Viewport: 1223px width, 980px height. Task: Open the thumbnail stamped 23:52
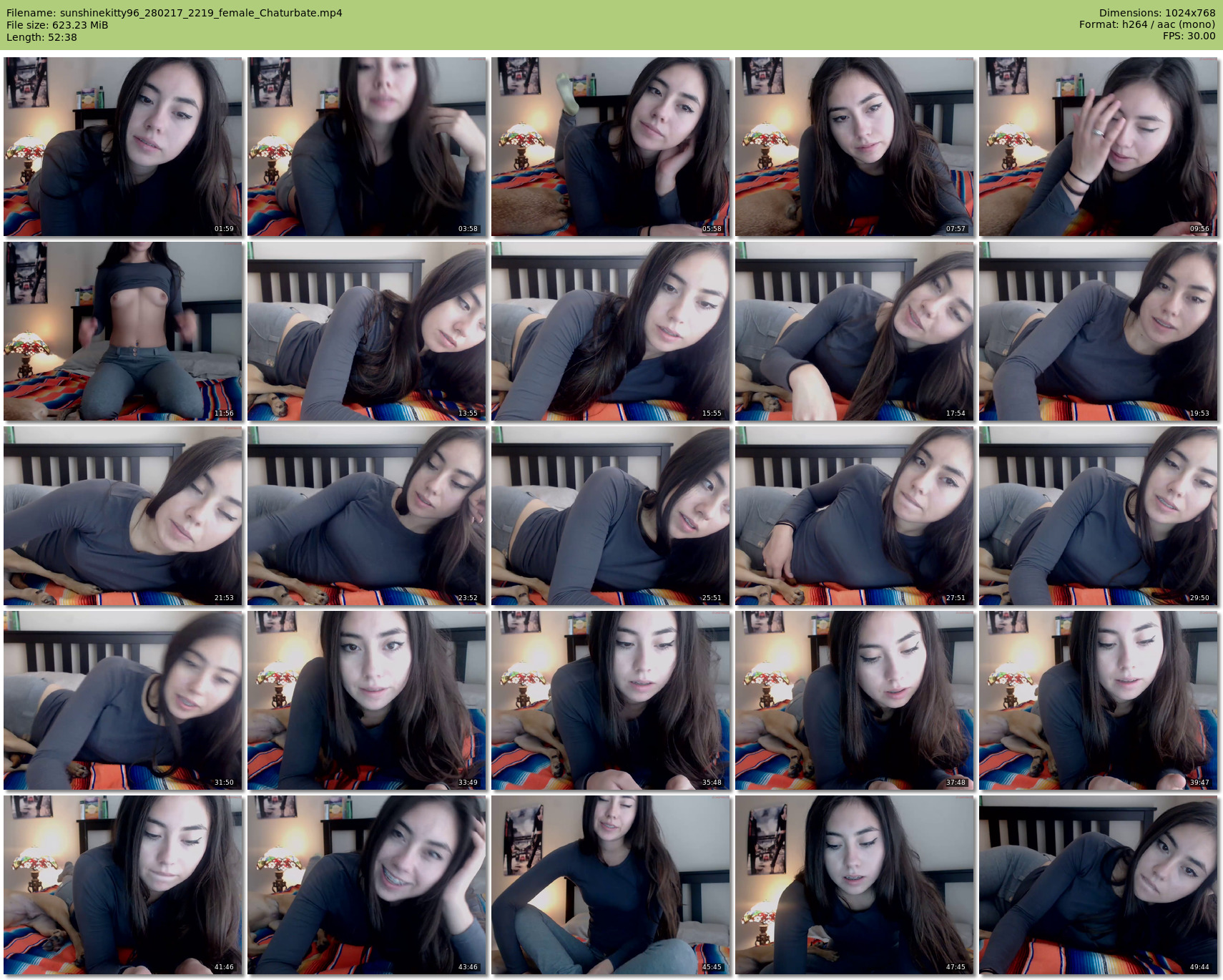367,516
